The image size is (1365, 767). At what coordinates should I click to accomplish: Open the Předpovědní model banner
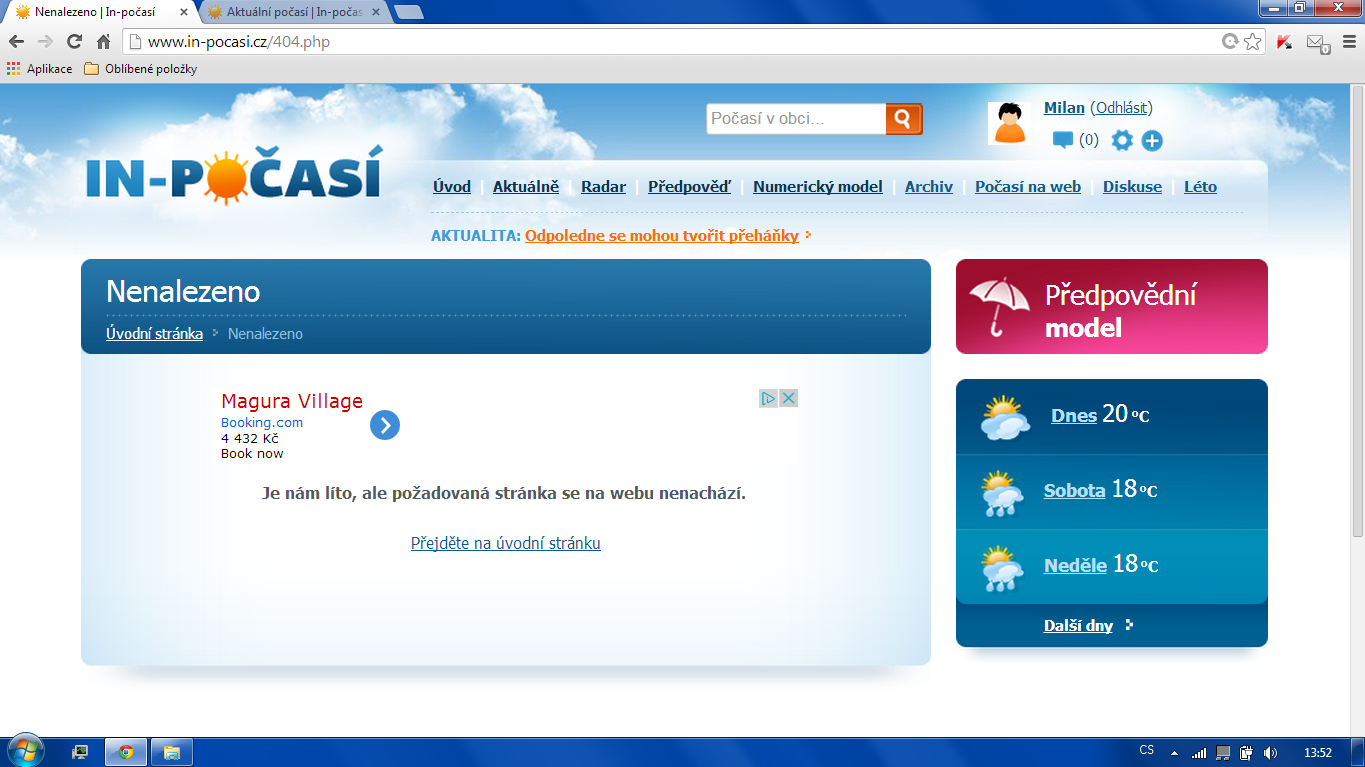click(x=1112, y=307)
